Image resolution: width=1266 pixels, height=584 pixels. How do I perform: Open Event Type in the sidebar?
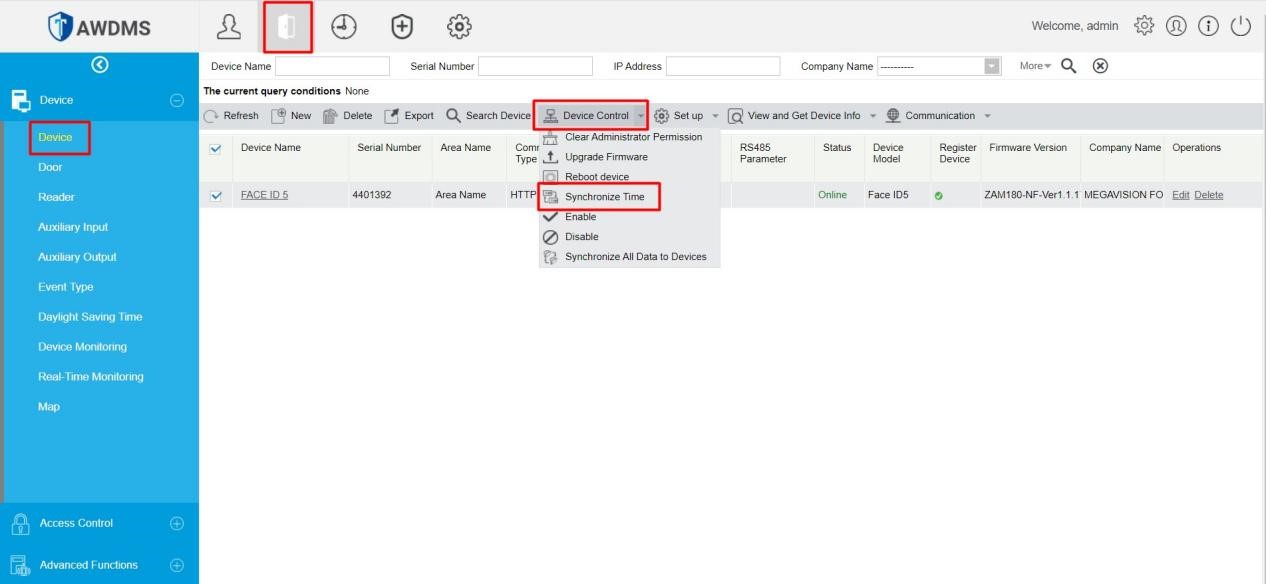pyautogui.click(x=65, y=287)
